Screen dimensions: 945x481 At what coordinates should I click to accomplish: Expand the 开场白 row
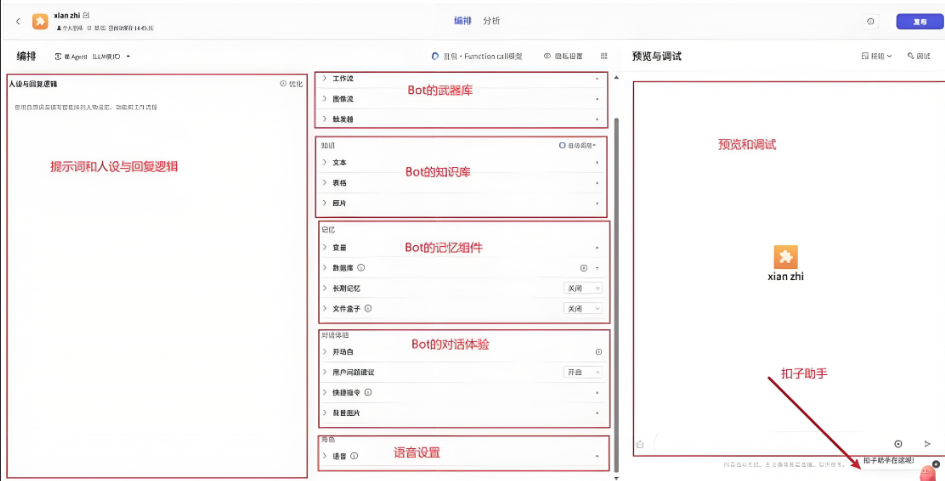coord(324,351)
